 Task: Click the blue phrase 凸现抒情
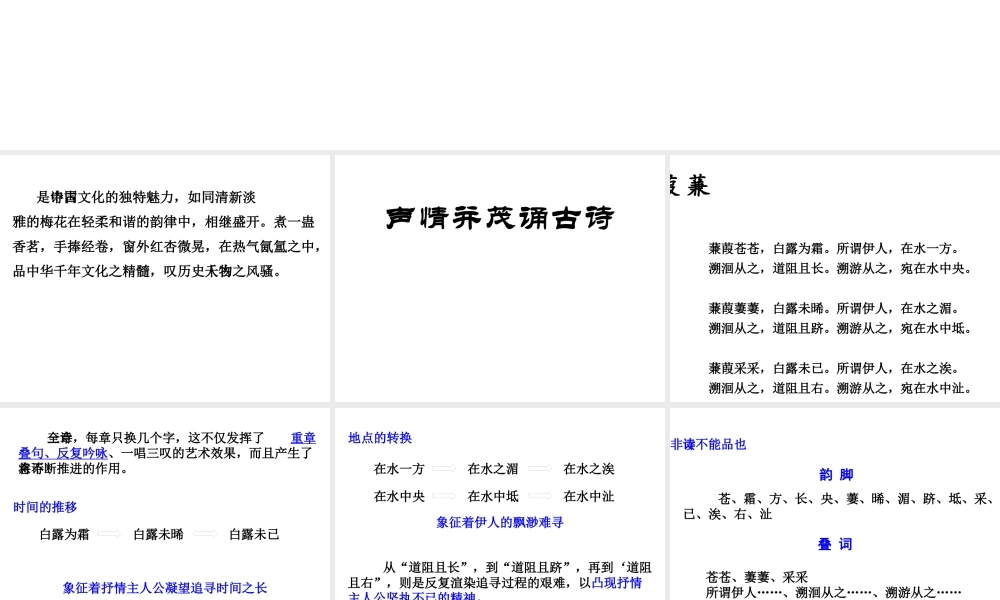(617, 583)
